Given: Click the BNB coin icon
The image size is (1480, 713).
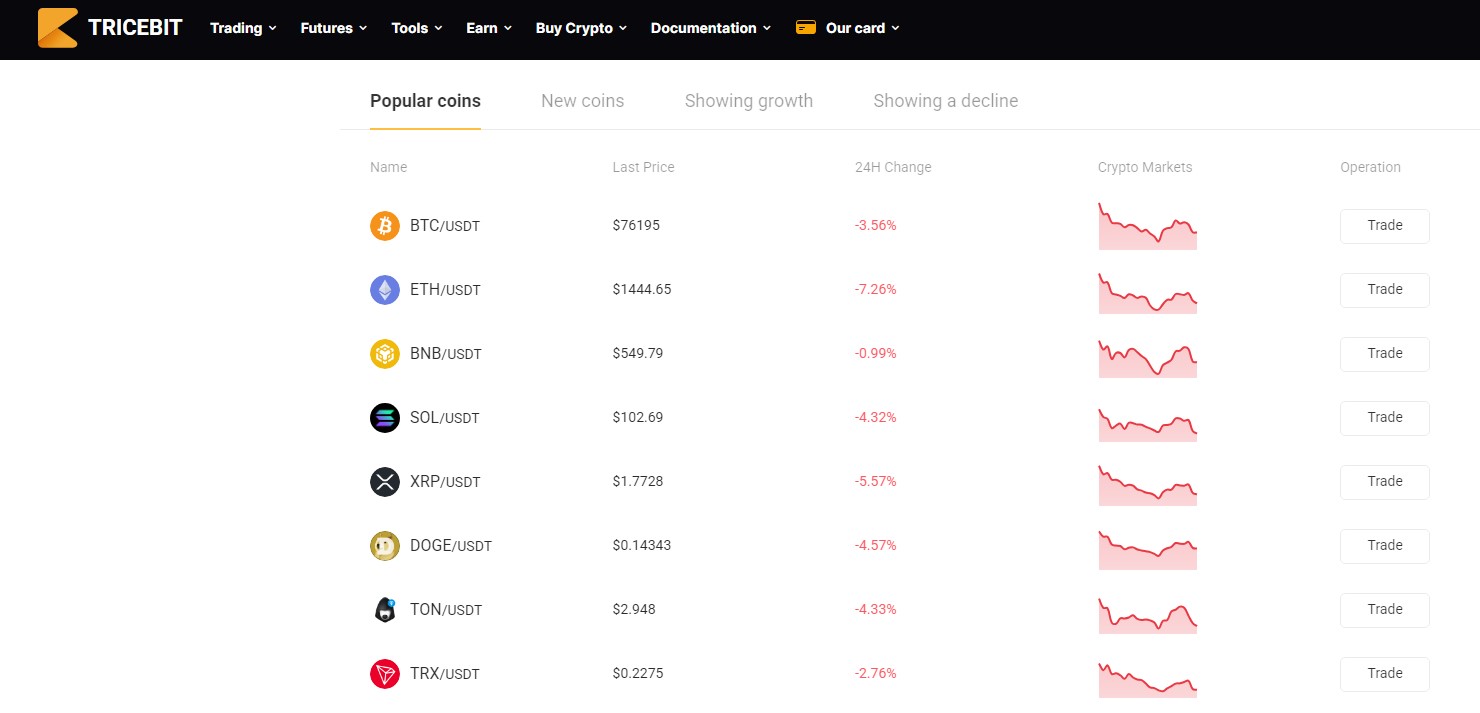Looking at the screenshot, I should point(385,354).
